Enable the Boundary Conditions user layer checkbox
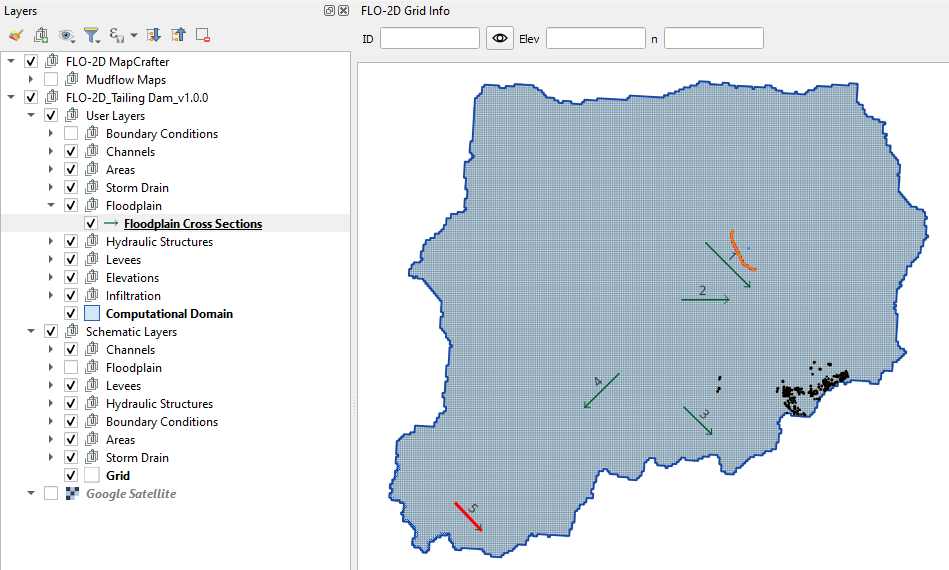 click(71, 134)
